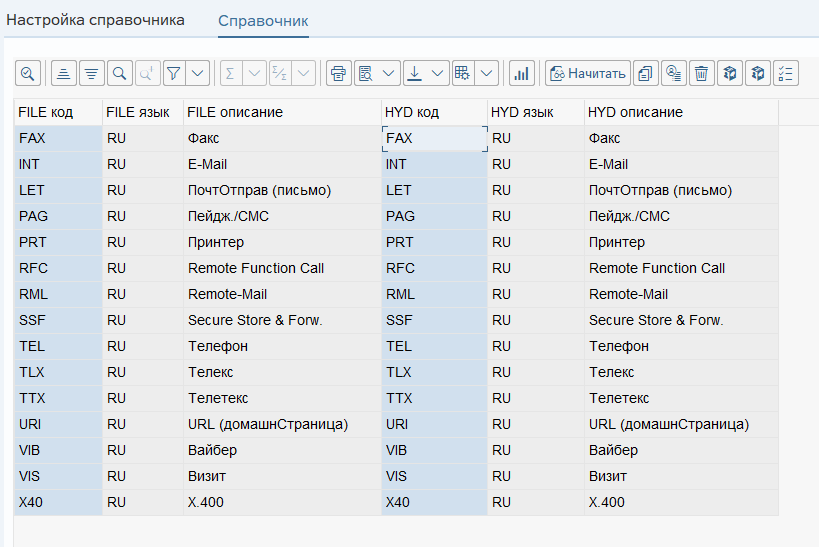Select the Secure Store & Forw. FILE description cell
The image size is (819, 547).
(255, 320)
